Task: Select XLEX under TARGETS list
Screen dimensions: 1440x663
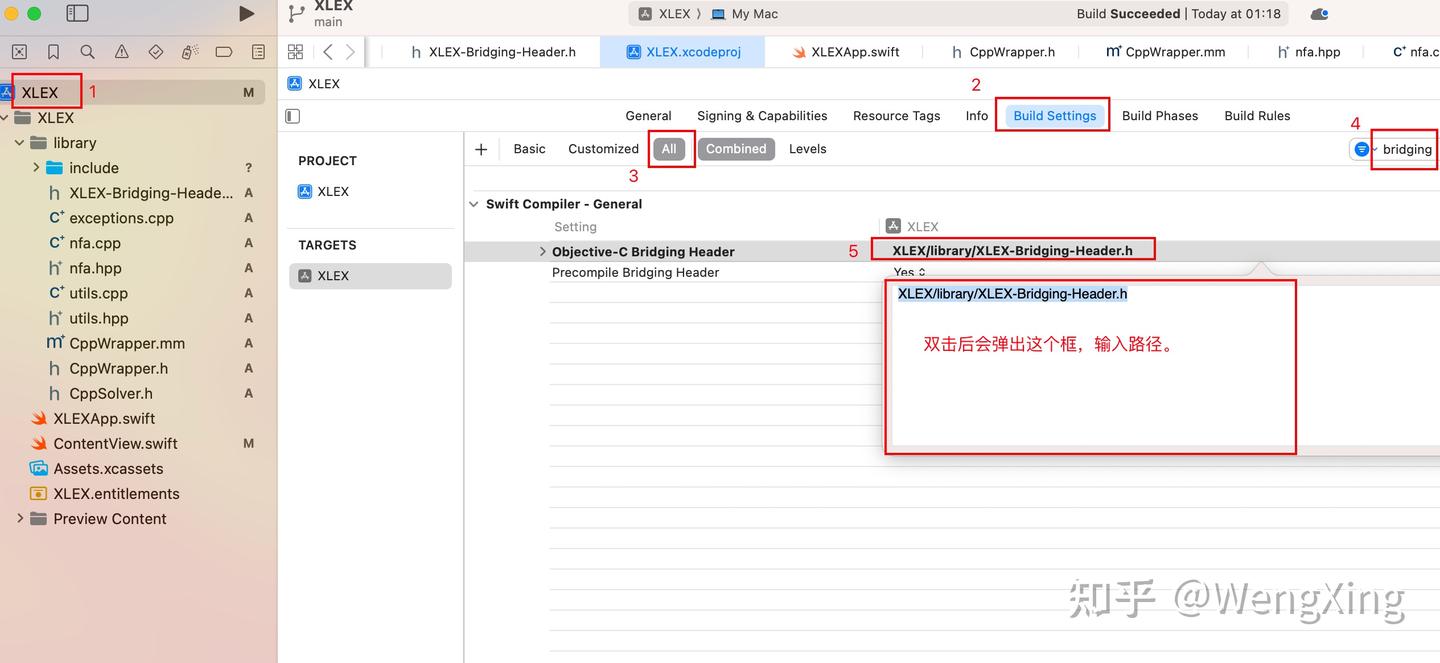Action: click(370, 276)
